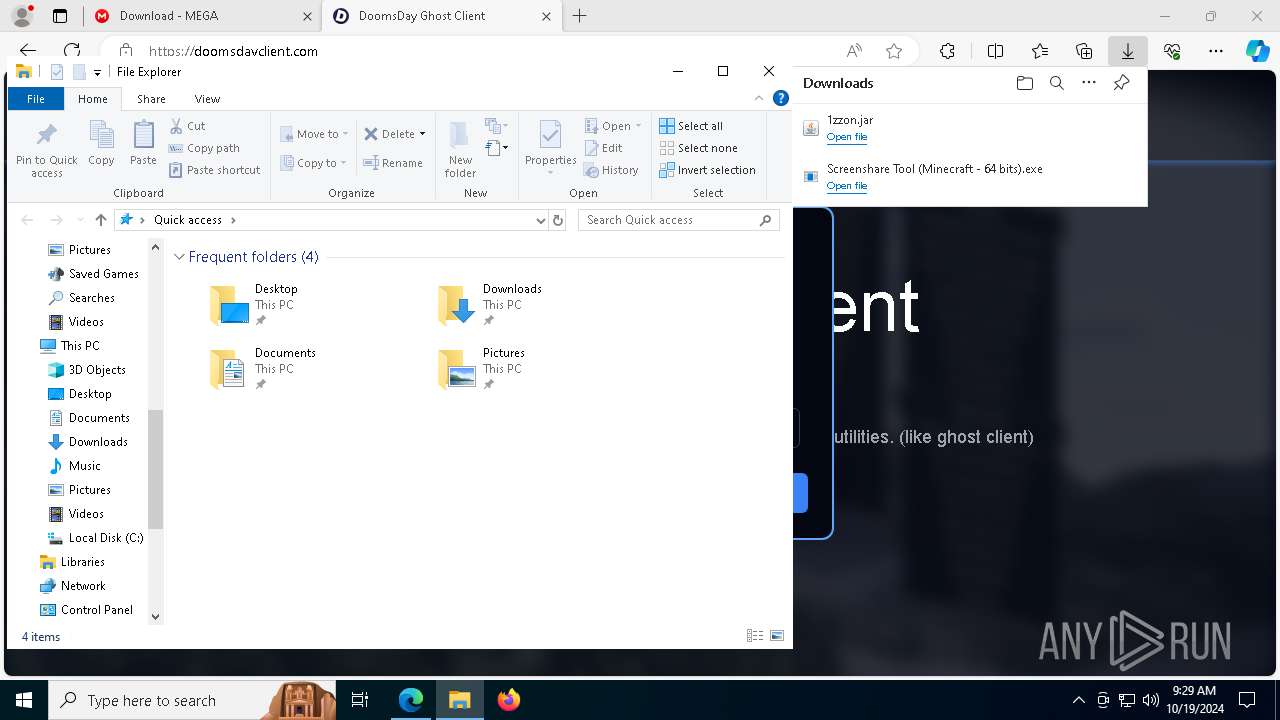Open the Move to dropdown
The height and width of the screenshot is (720, 1280).
(x=314, y=134)
